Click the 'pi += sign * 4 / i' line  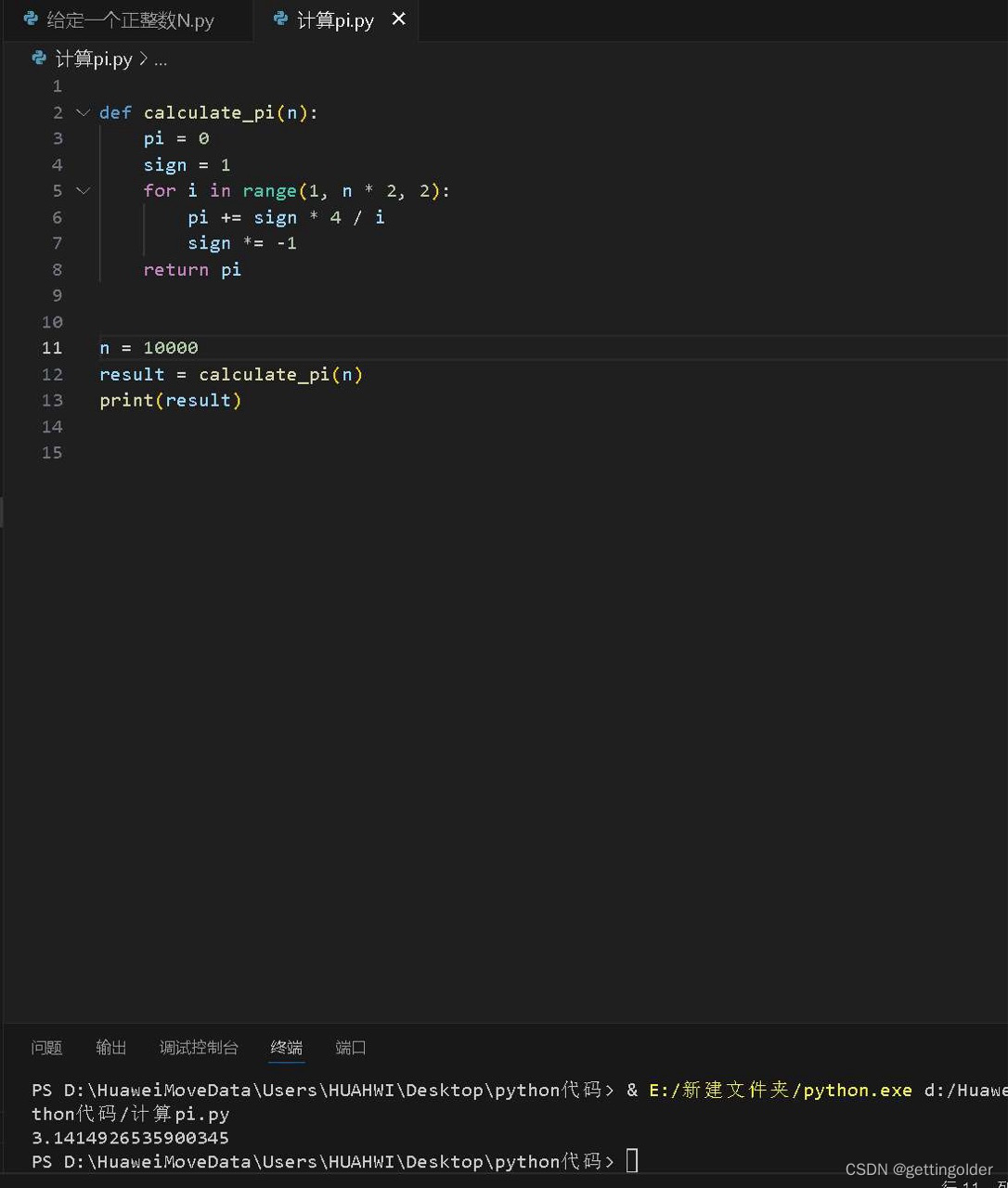(286, 217)
